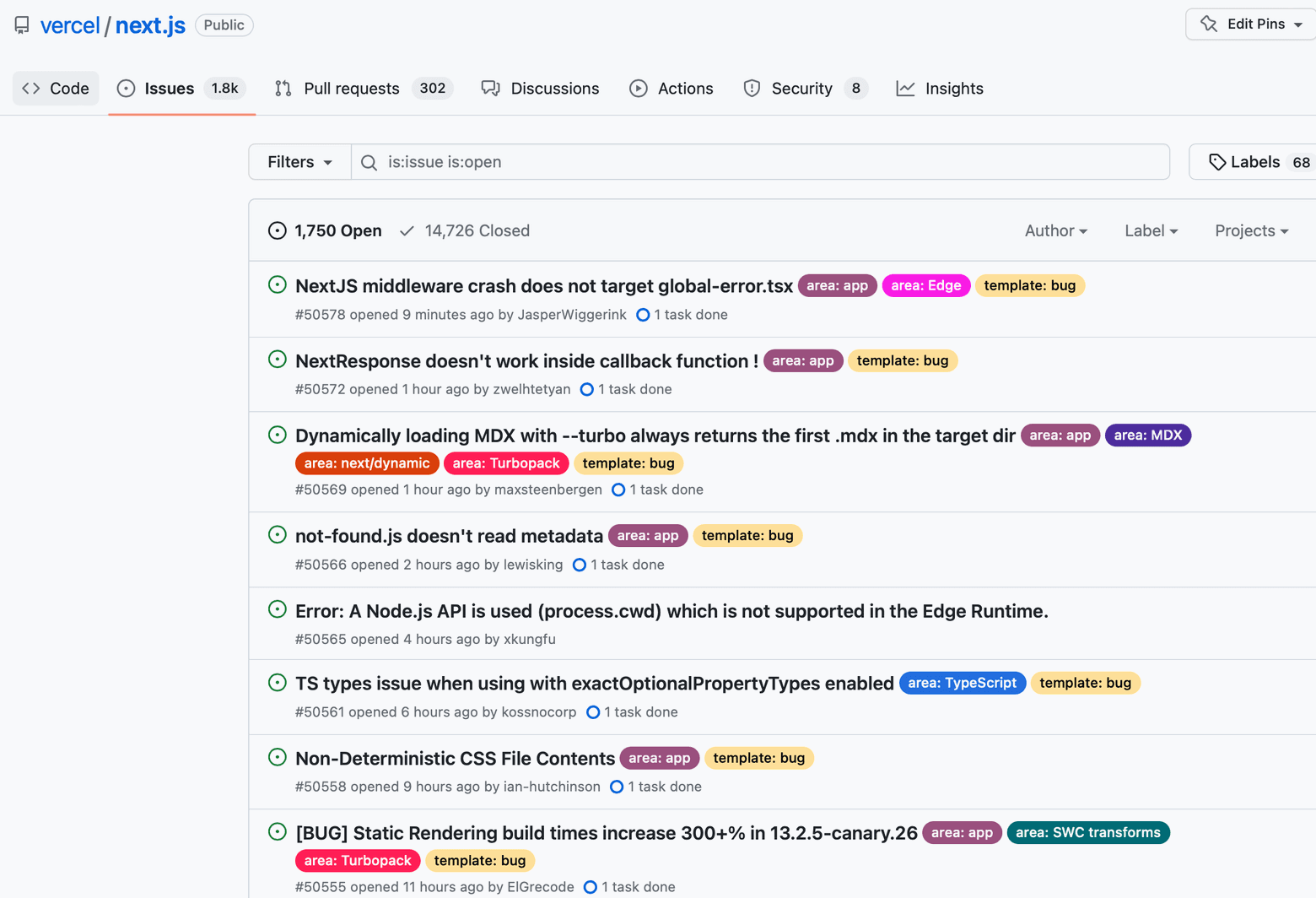Click author JasperWiggerink on issue #50578
This screenshot has height=898, width=1316.
pos(572,315)
